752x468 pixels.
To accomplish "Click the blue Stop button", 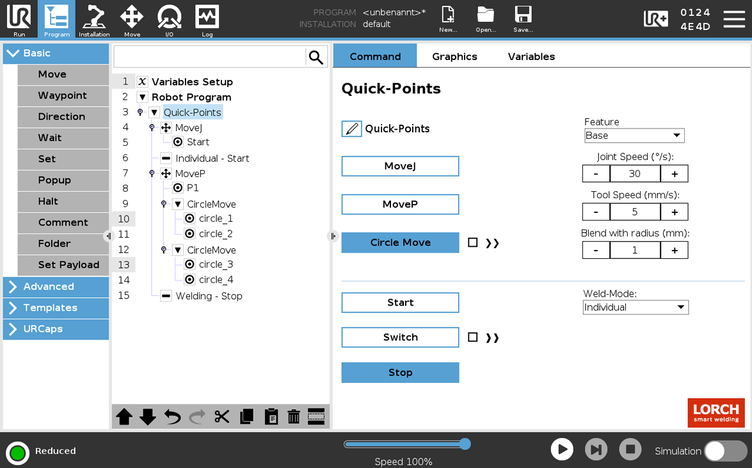I will click(x=400, y=373).
